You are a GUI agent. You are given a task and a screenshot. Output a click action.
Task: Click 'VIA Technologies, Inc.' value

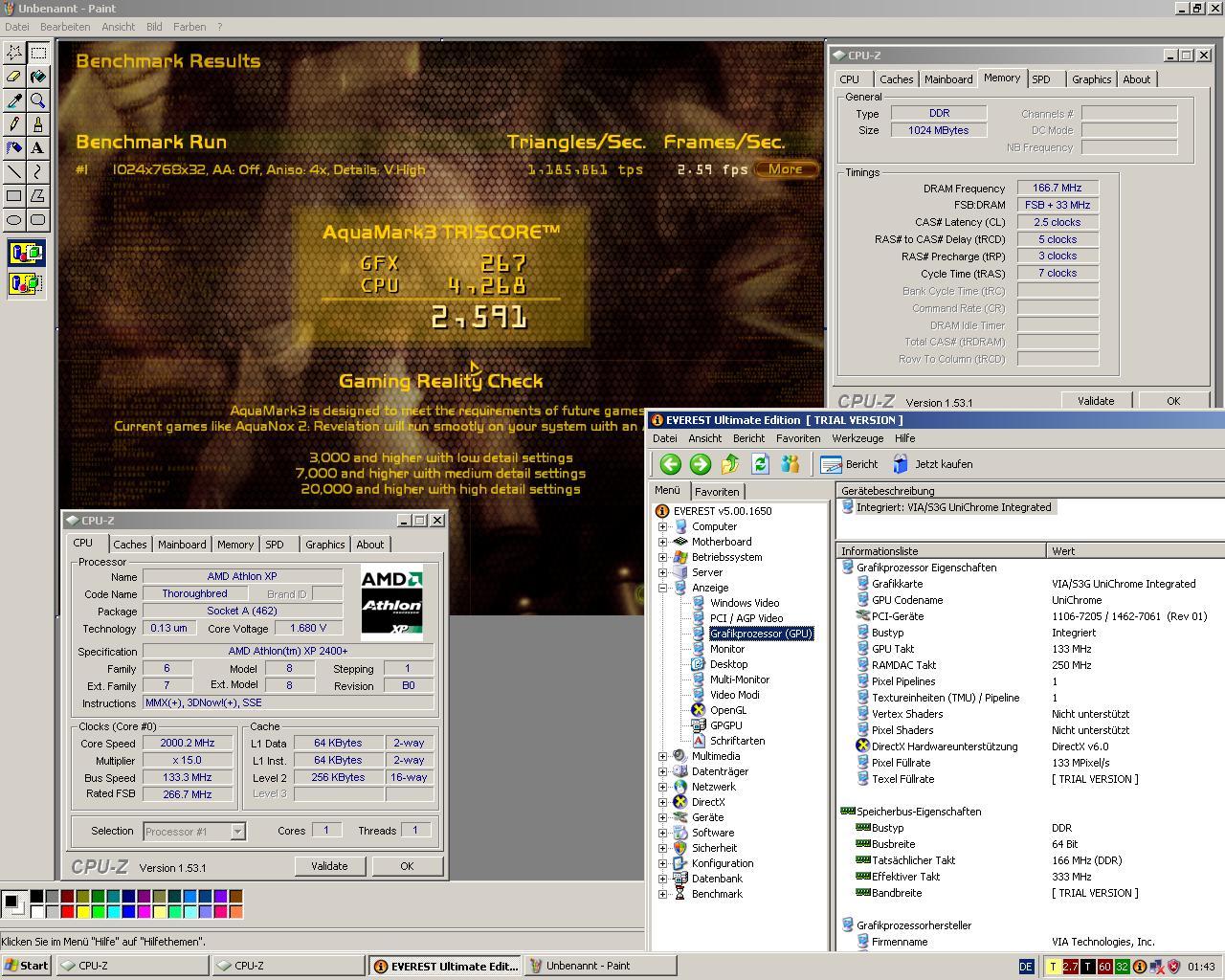(1102, 942)
